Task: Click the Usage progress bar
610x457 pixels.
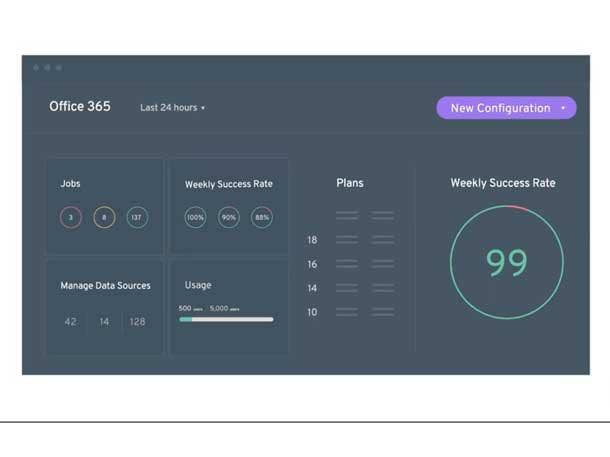Action: [226, 320]
